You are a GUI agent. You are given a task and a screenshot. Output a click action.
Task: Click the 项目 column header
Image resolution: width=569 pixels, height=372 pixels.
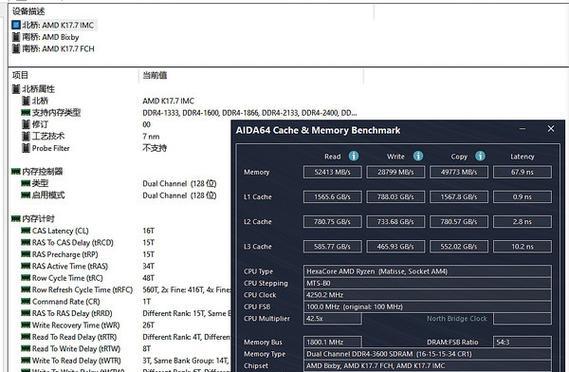pos(20,75)
